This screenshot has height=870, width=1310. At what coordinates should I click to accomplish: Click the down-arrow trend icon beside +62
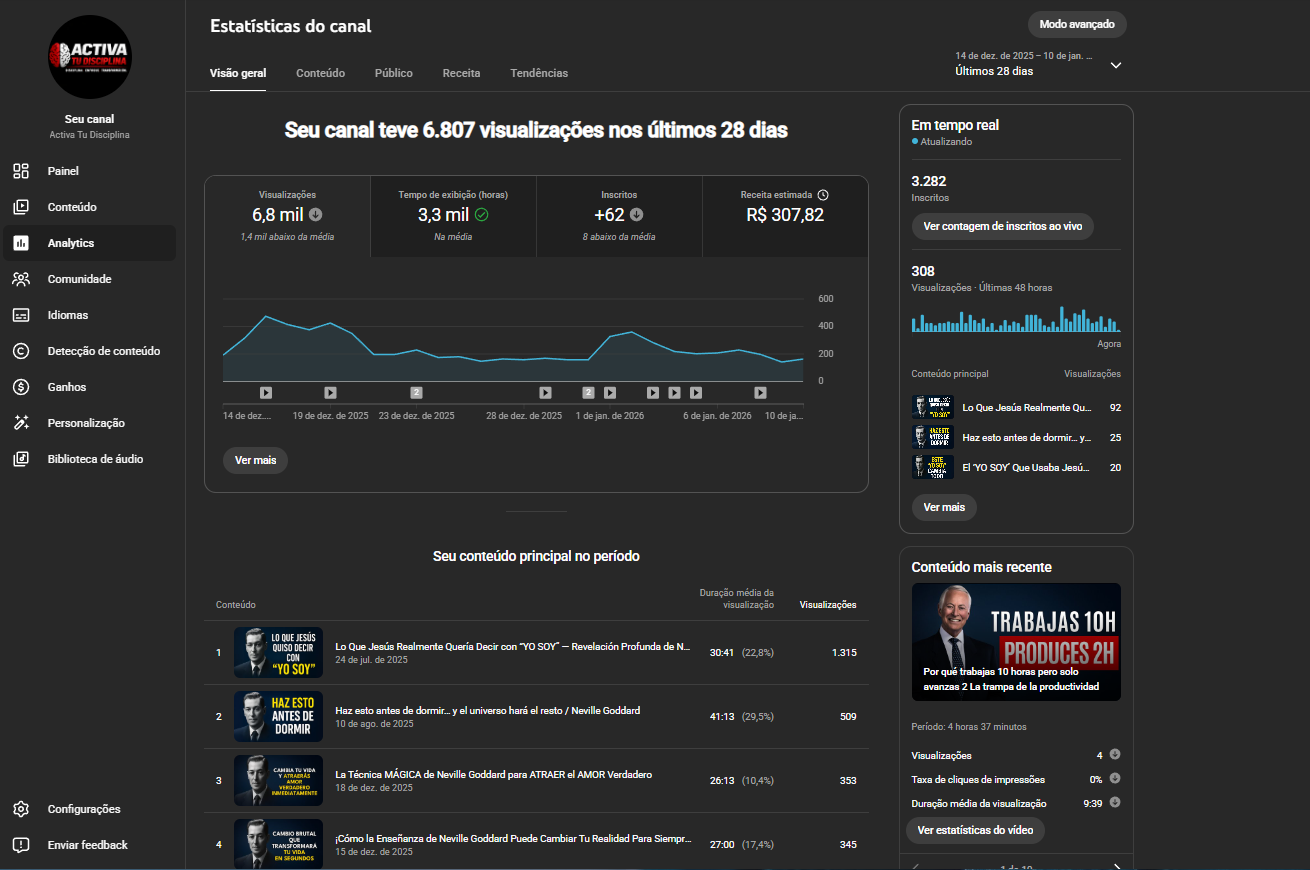point(636,214)
